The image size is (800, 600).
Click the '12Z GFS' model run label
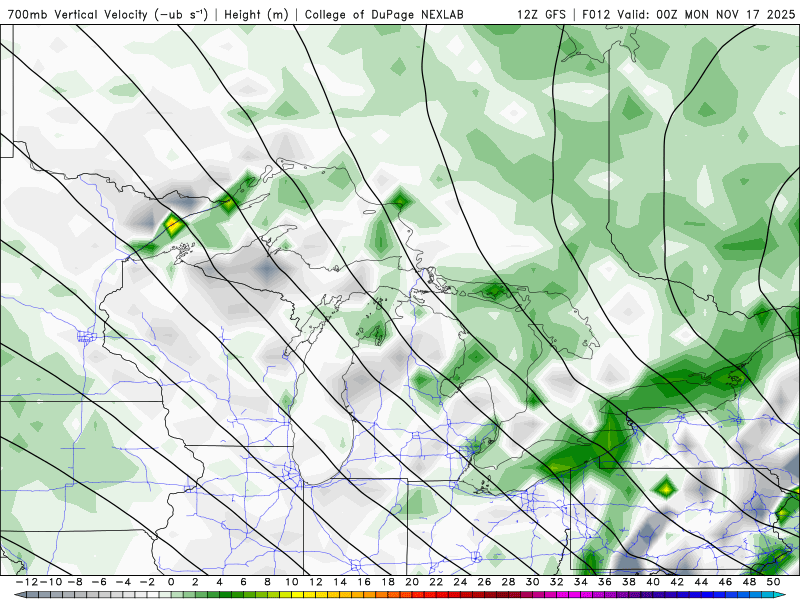point(541,14)
